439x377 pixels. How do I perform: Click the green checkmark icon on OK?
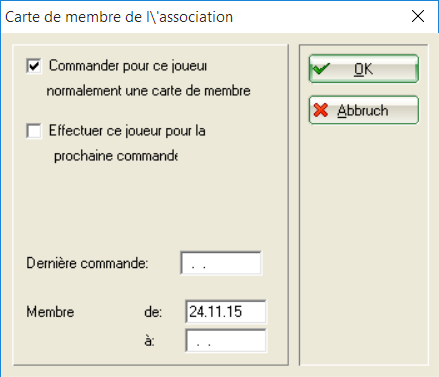click(x=321, y=69)
